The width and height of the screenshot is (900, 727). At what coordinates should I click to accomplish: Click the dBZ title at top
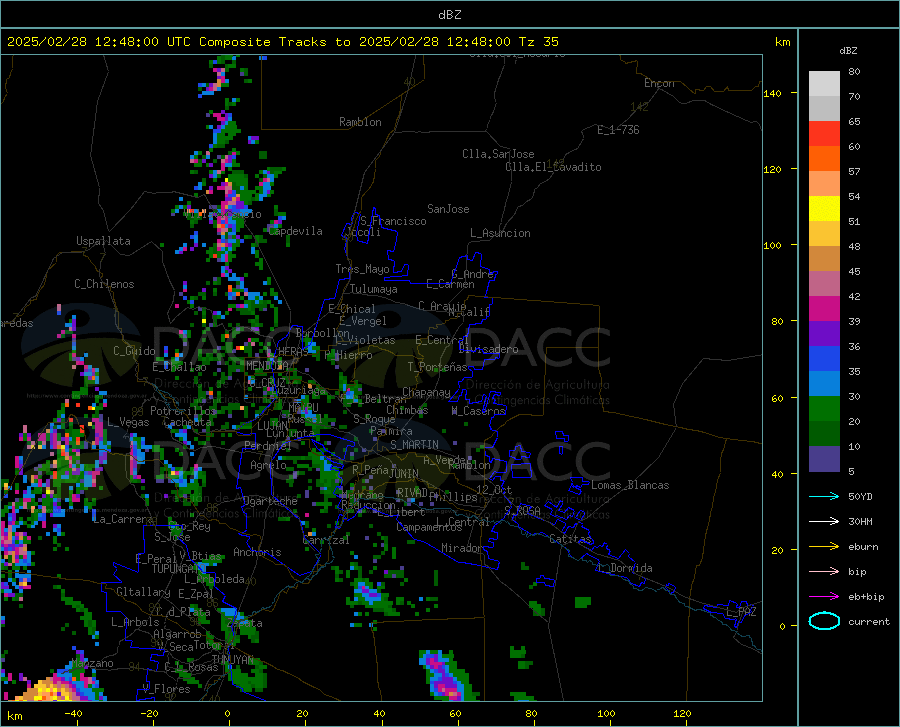pyautogui.click(x=449, y=15)
